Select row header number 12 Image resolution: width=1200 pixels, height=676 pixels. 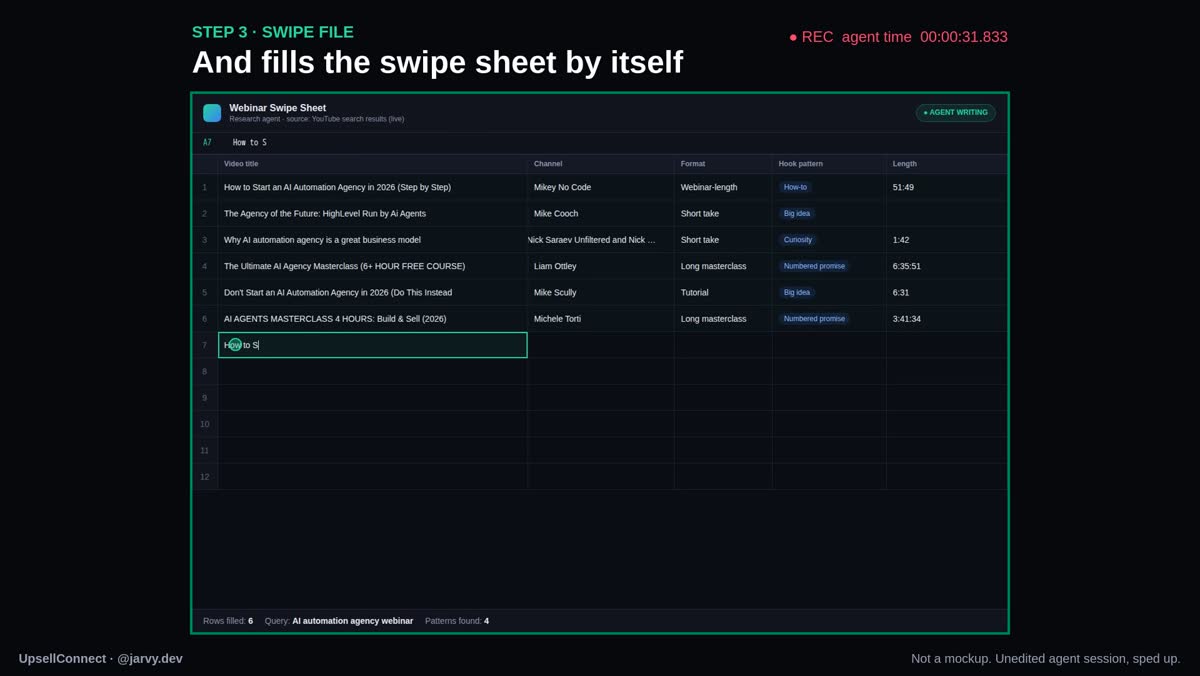click(x=205, y=477)
